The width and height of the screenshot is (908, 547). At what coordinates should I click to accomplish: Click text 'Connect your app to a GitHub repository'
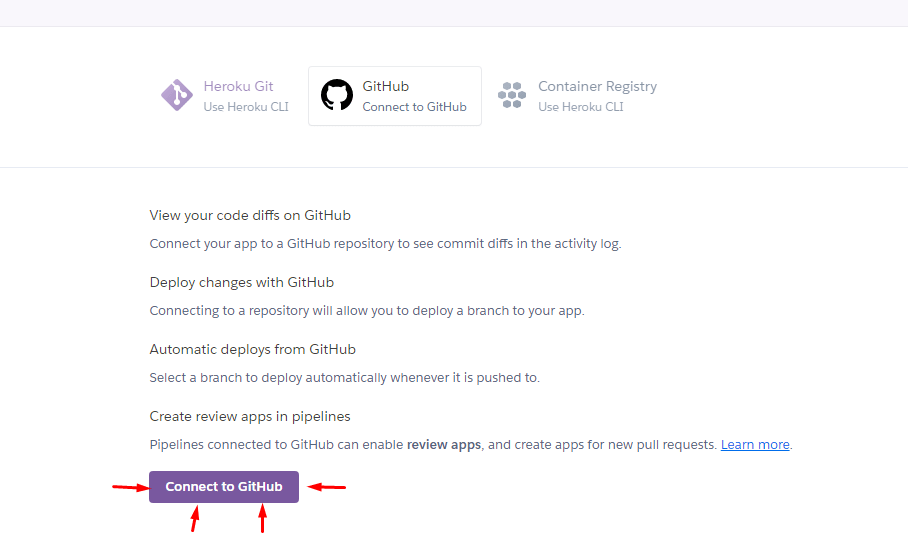(272, 244)
